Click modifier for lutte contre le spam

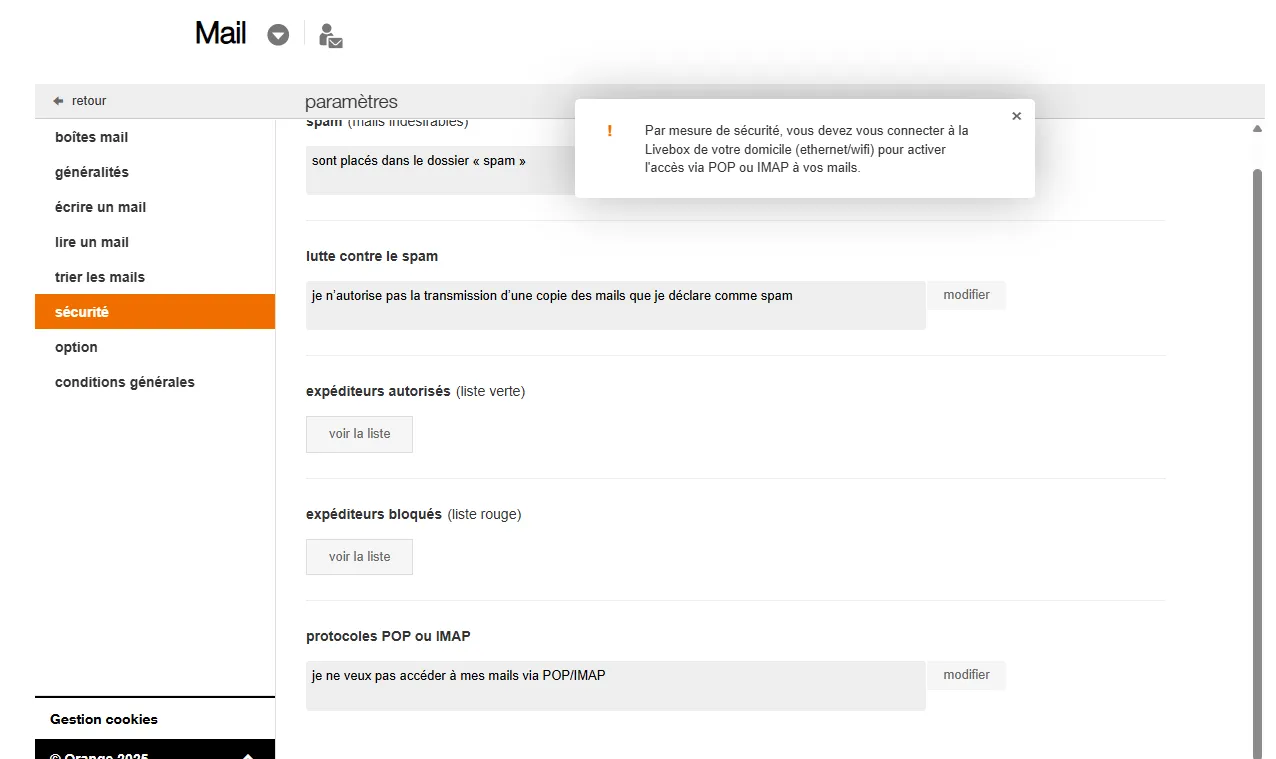[x=966, y=295]
